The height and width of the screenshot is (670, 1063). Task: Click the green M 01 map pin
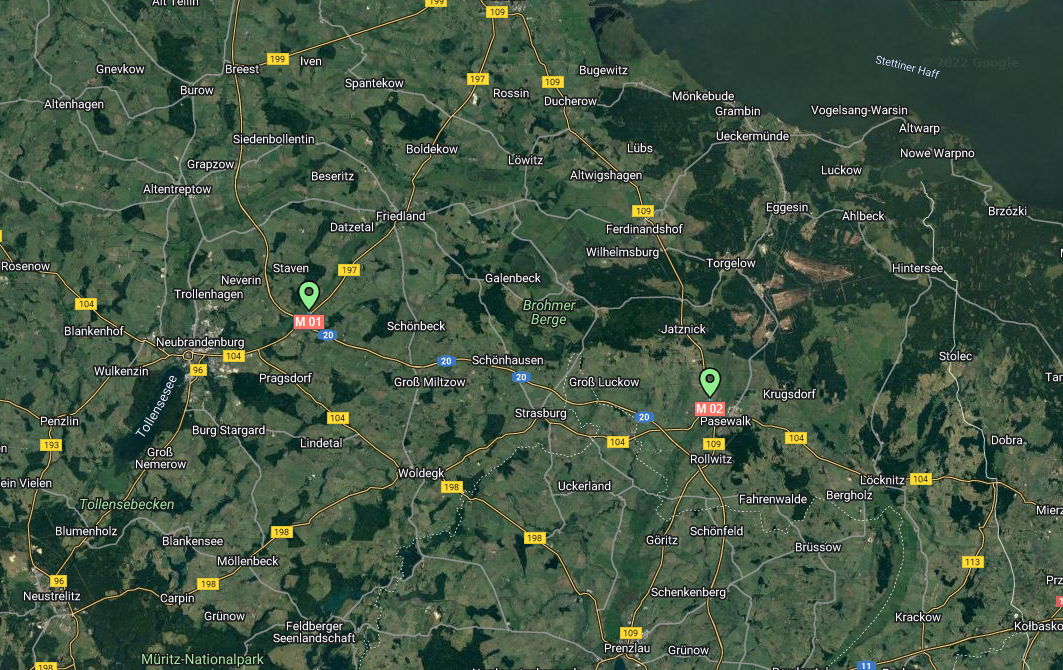tap(308, 296)
